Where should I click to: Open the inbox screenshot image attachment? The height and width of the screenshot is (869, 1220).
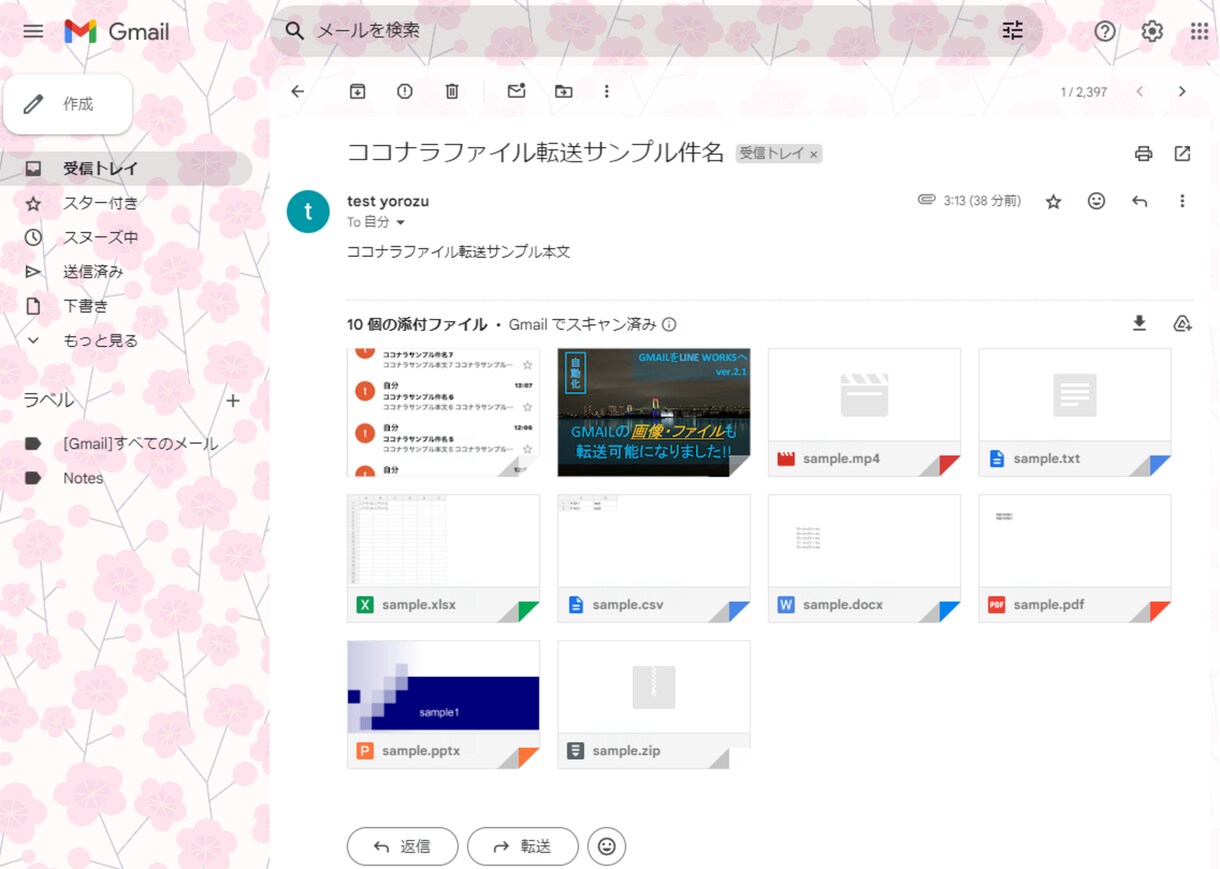coord(443,412)
